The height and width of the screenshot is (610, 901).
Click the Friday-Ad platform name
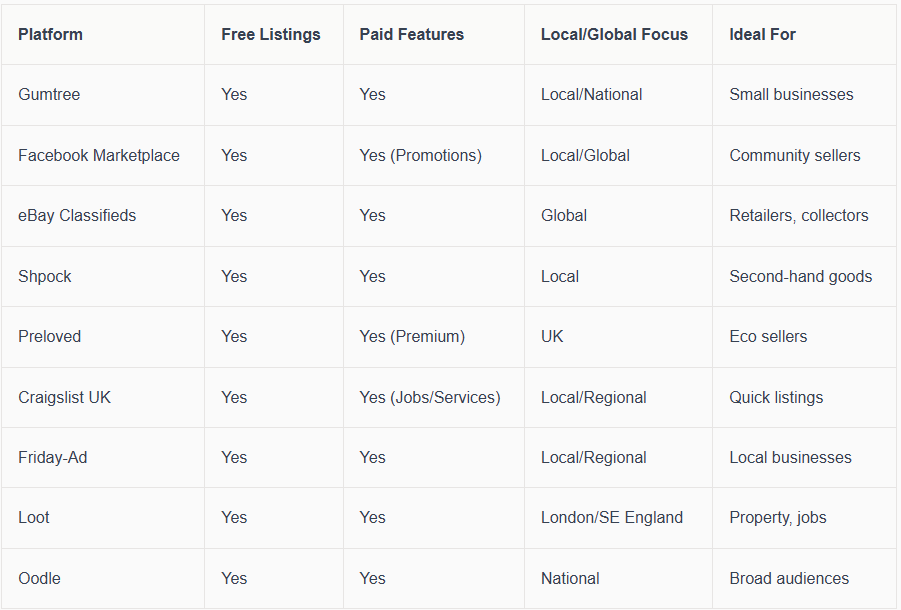53,457
